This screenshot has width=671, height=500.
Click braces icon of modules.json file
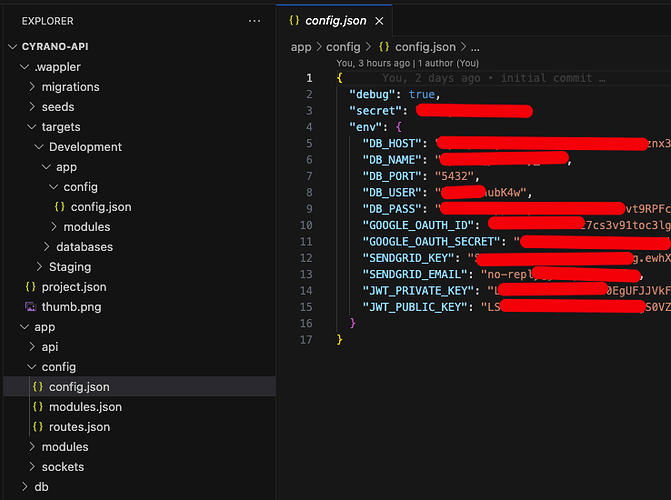point(38,407)
